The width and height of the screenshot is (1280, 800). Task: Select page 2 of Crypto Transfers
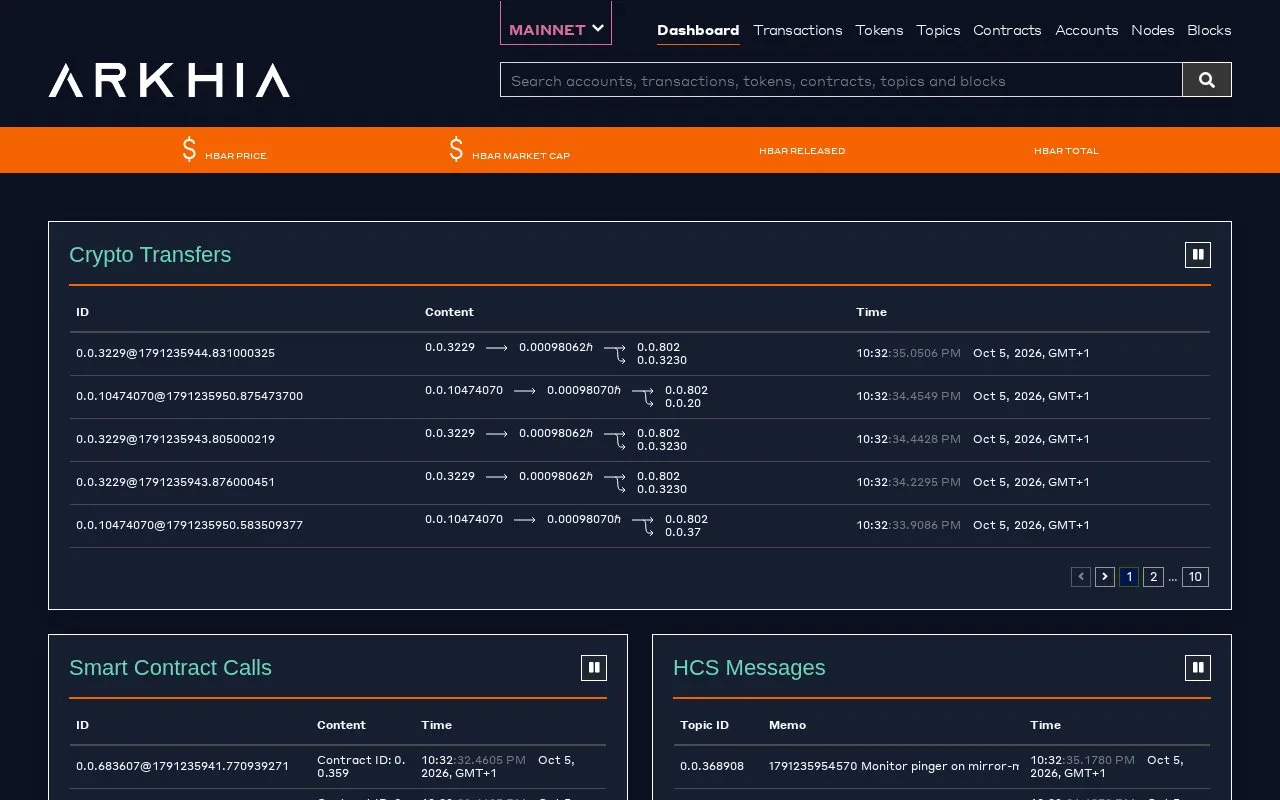click(1153, 577)
